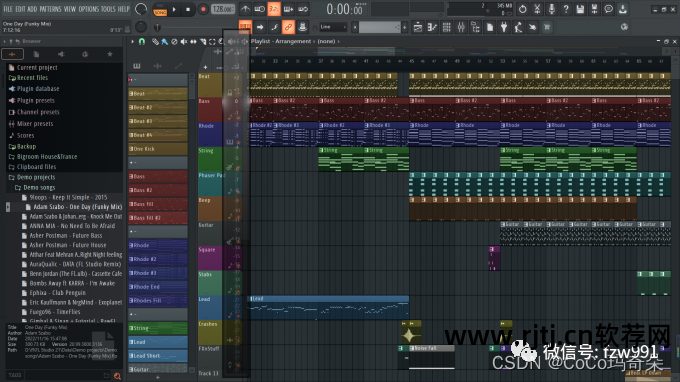Save project with the floppy disk icon
This screenshot has height=382, width=680.
(x=580, y=9)
